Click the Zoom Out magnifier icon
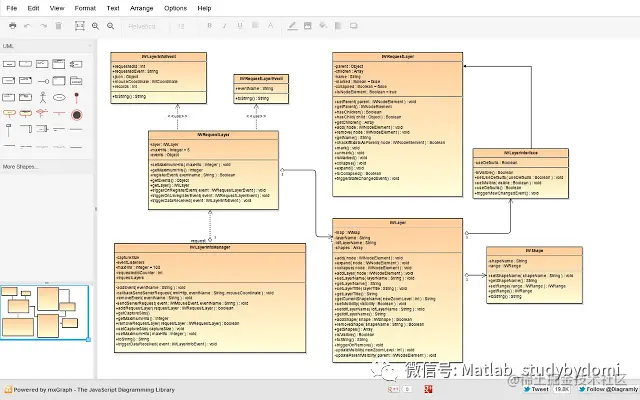This screenshot has height=400, width=640. click(x=110, y=26)
